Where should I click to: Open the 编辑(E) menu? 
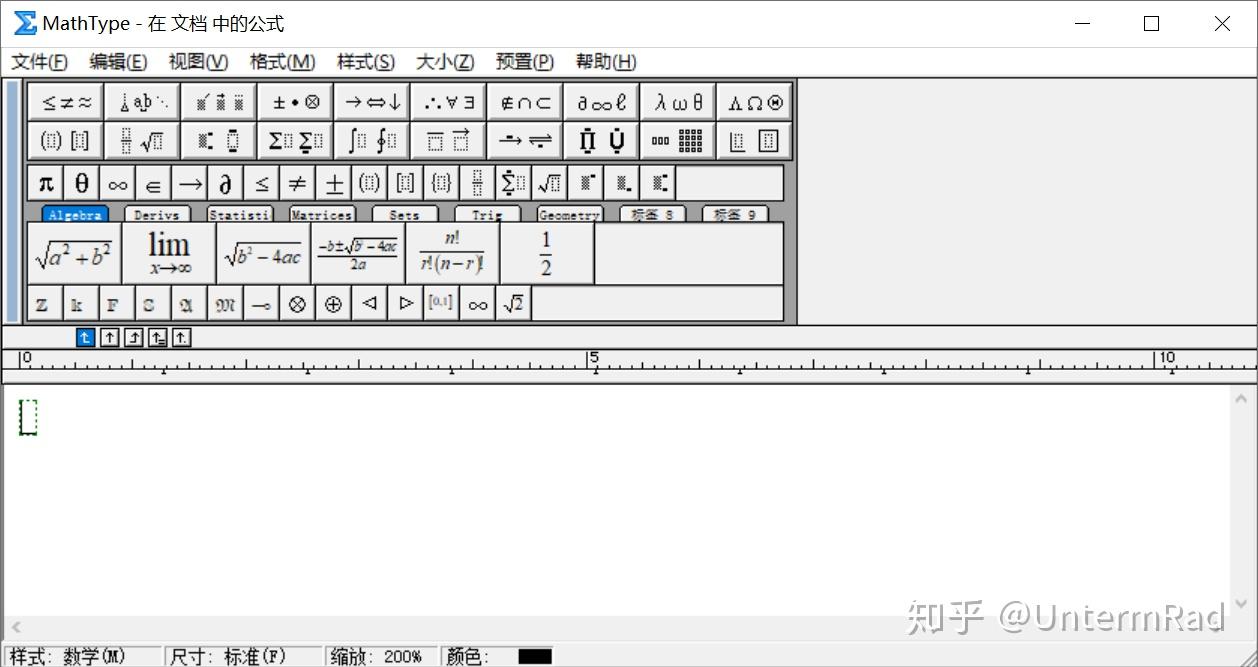point(118,62)
